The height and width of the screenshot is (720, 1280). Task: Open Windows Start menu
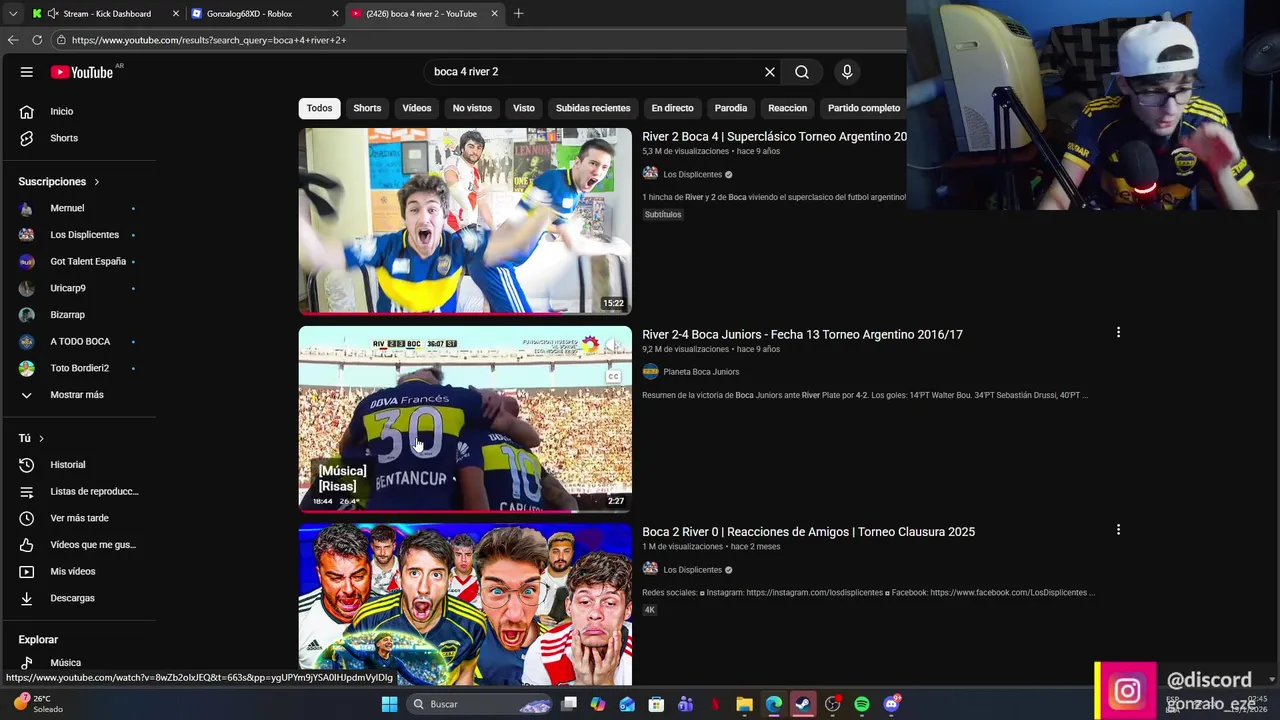coord(389,704)
